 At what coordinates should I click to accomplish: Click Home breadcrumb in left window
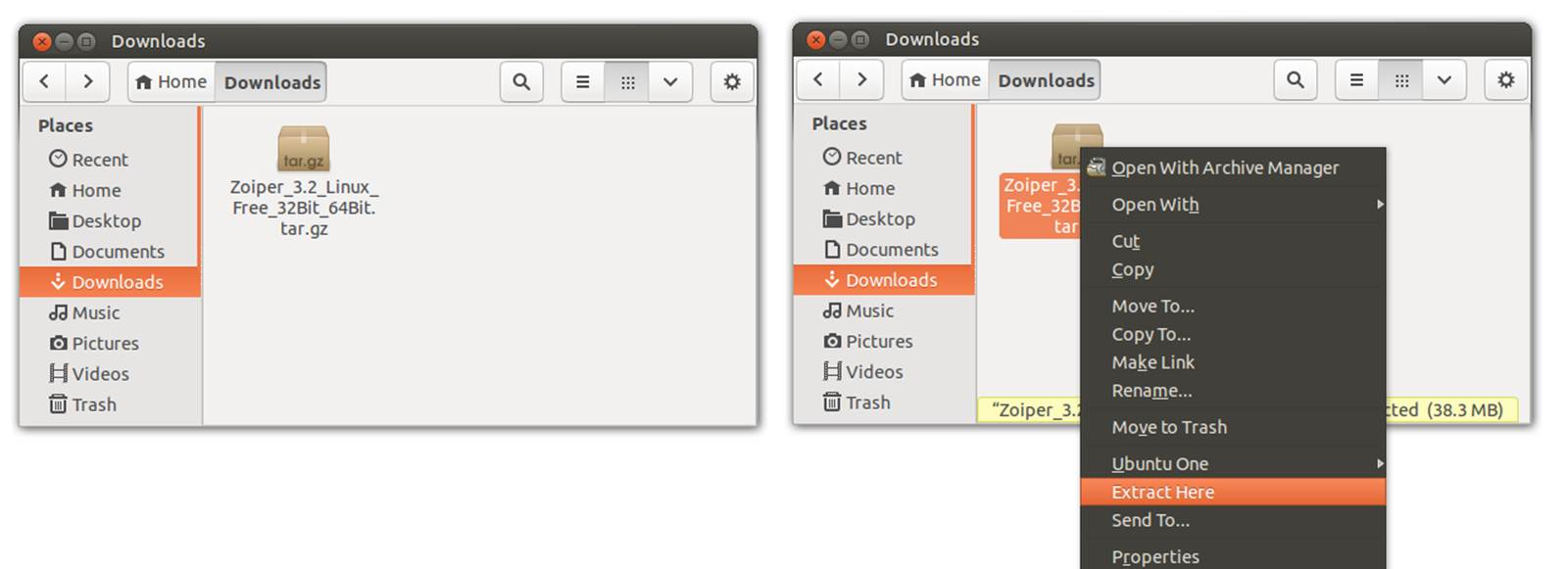171,82
